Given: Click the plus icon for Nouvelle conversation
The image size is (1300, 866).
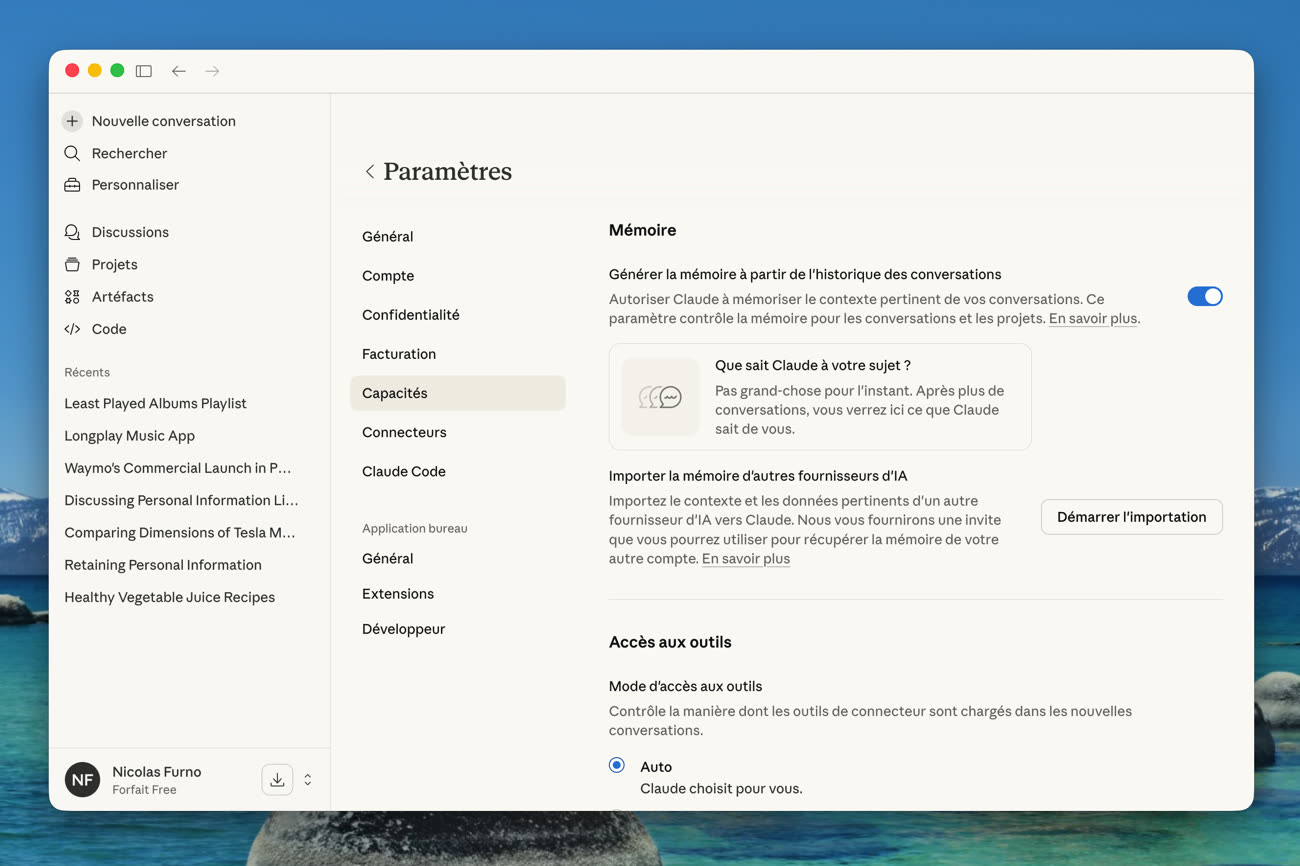Looking at the screenshot, I should click(72, 121).
